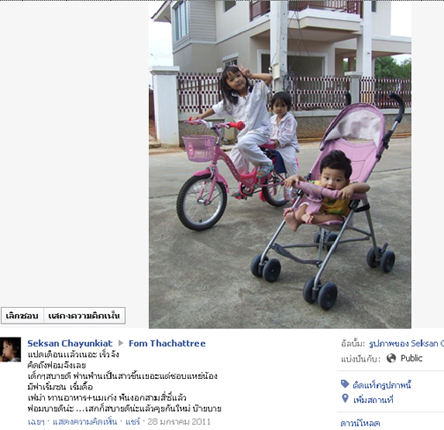Click the baby in the pink stroller
The width and height of the screenshot is (444, 430).
coord(327,190)
